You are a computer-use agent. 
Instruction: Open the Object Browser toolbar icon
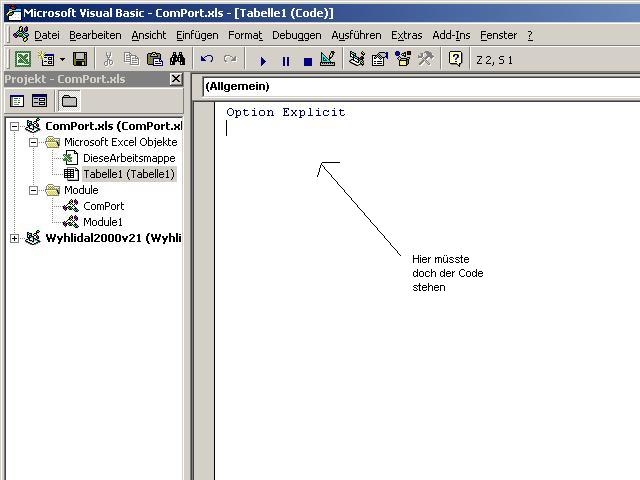pos(403,59)
